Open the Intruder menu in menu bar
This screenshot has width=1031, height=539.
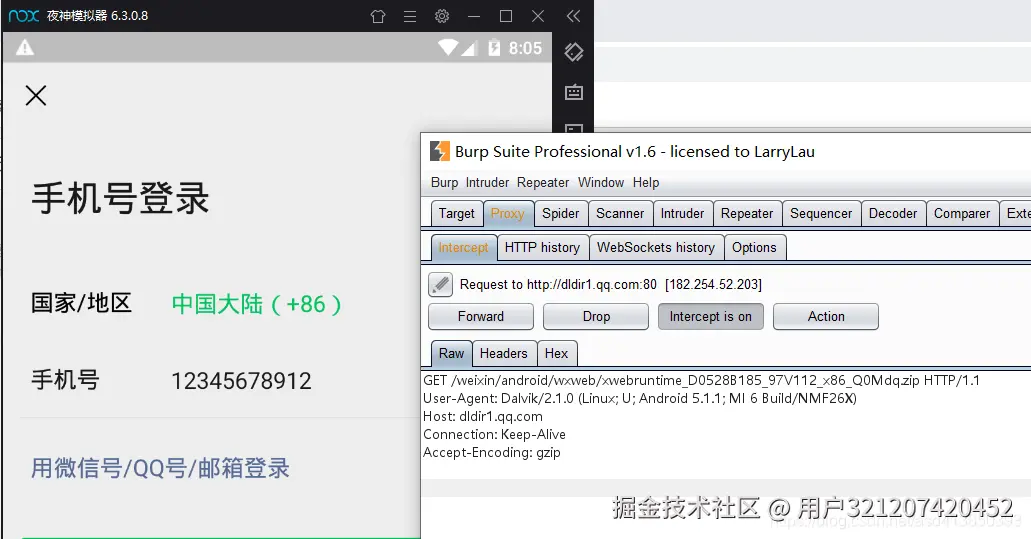pyautogui.click(x=487, y=183)
